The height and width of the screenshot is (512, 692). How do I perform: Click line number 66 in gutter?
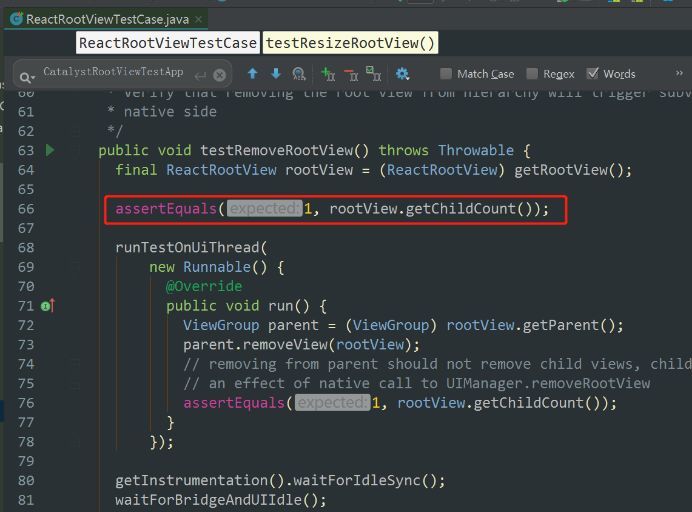26,209
